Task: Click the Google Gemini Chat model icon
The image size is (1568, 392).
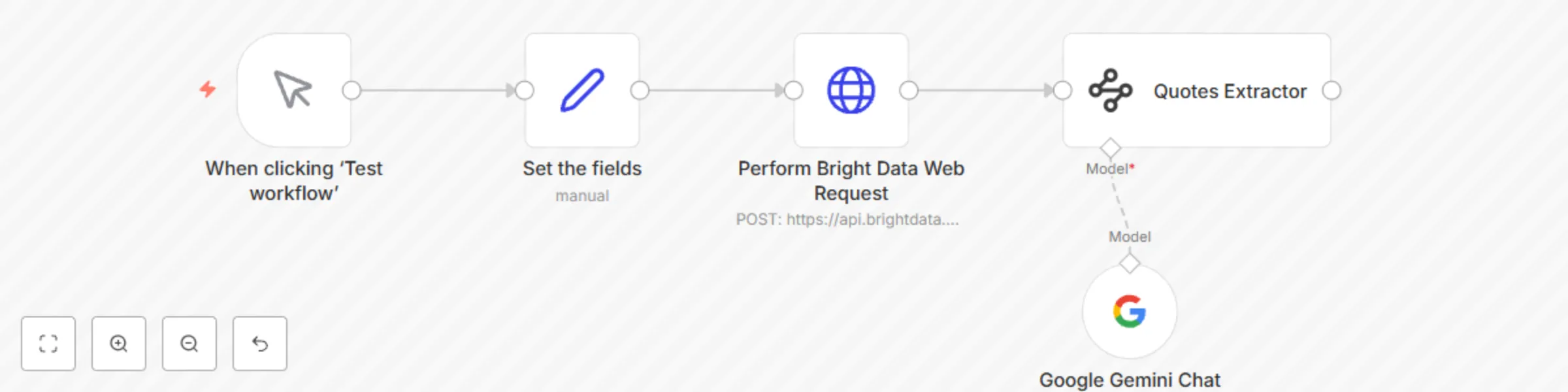Action: (x=1130, y=312)
